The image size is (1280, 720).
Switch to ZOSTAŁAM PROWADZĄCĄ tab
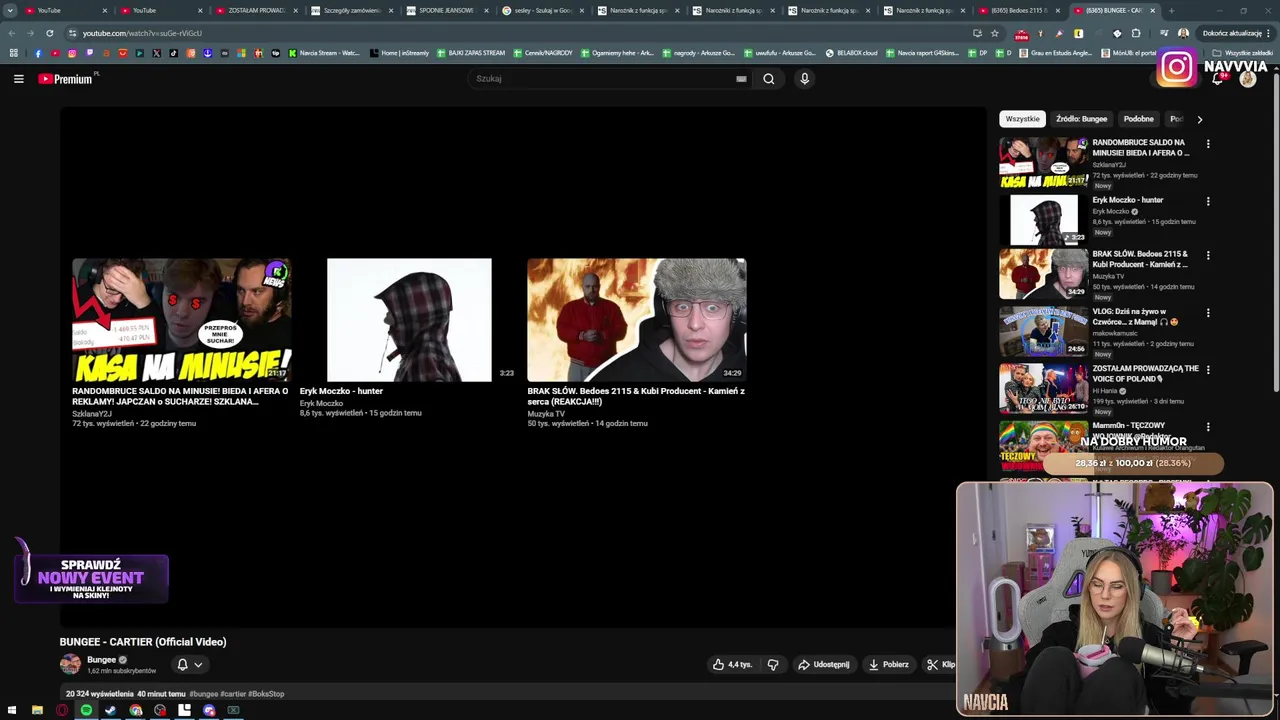tap(257, 10)
